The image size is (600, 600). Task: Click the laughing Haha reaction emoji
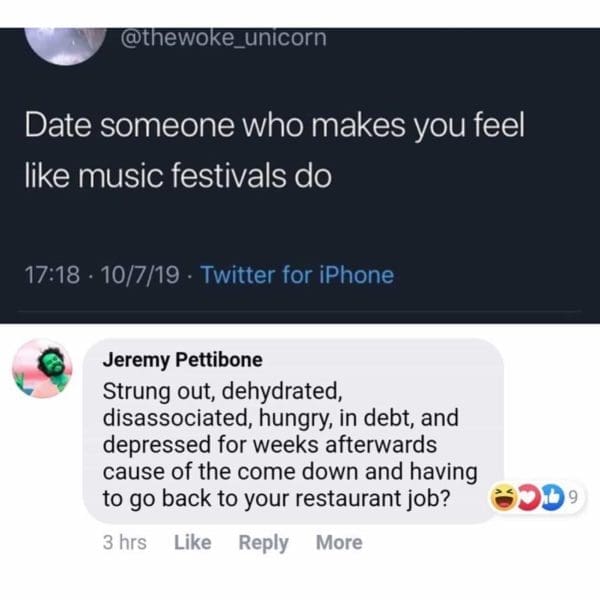[502, 497]
